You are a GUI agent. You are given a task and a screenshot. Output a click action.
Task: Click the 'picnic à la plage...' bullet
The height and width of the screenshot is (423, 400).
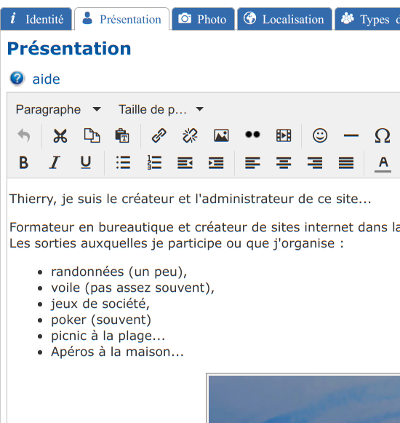click(x=108, y=336)
